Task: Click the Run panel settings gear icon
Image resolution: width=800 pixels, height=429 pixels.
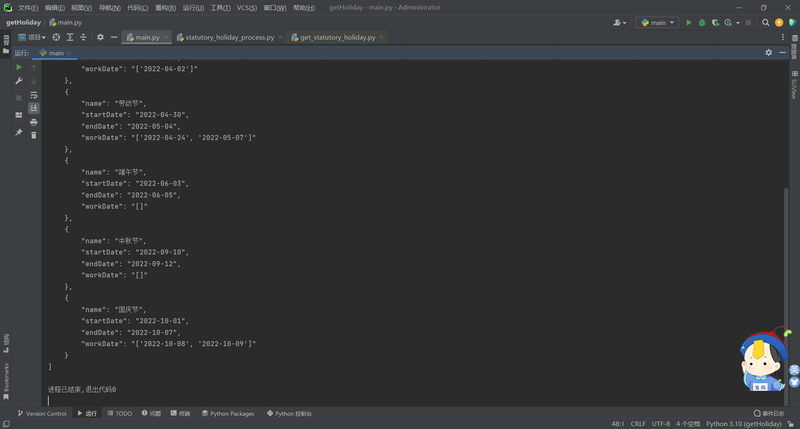Action: pos(768,53)
